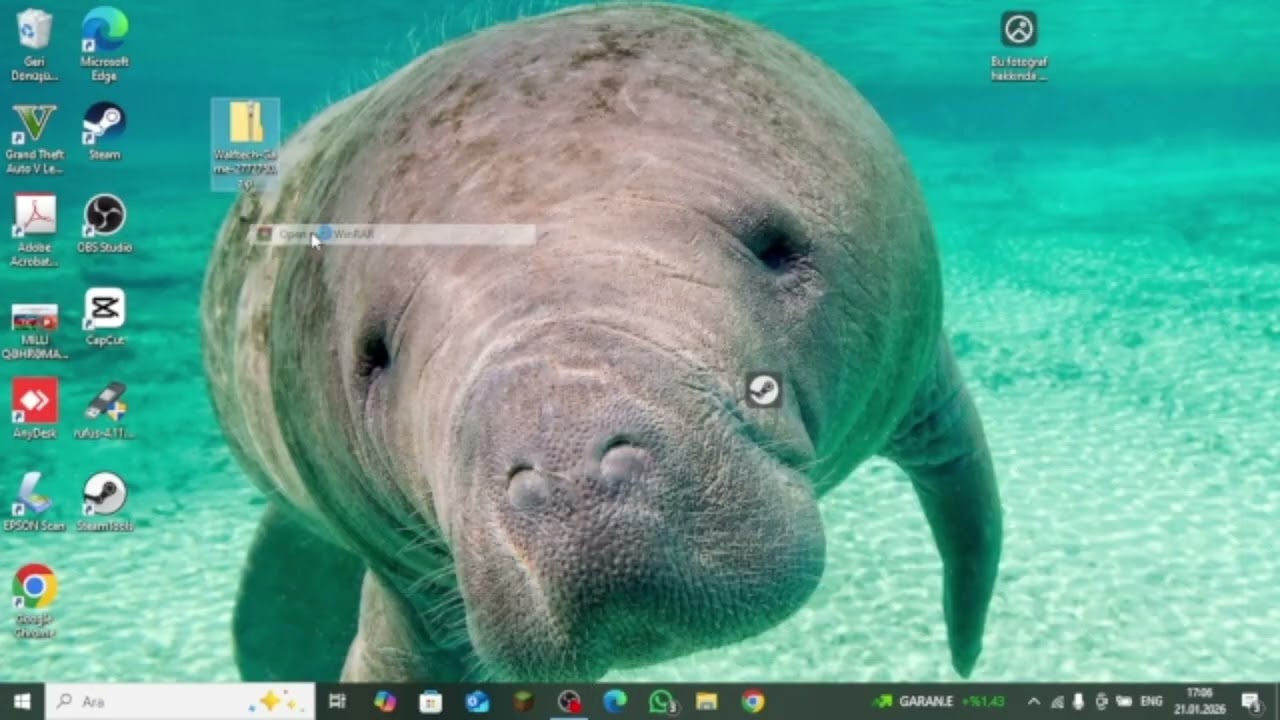Select the Google Chrome desktop shortcut
Screen dimensions: 1280x720
(x=35, y=601)
